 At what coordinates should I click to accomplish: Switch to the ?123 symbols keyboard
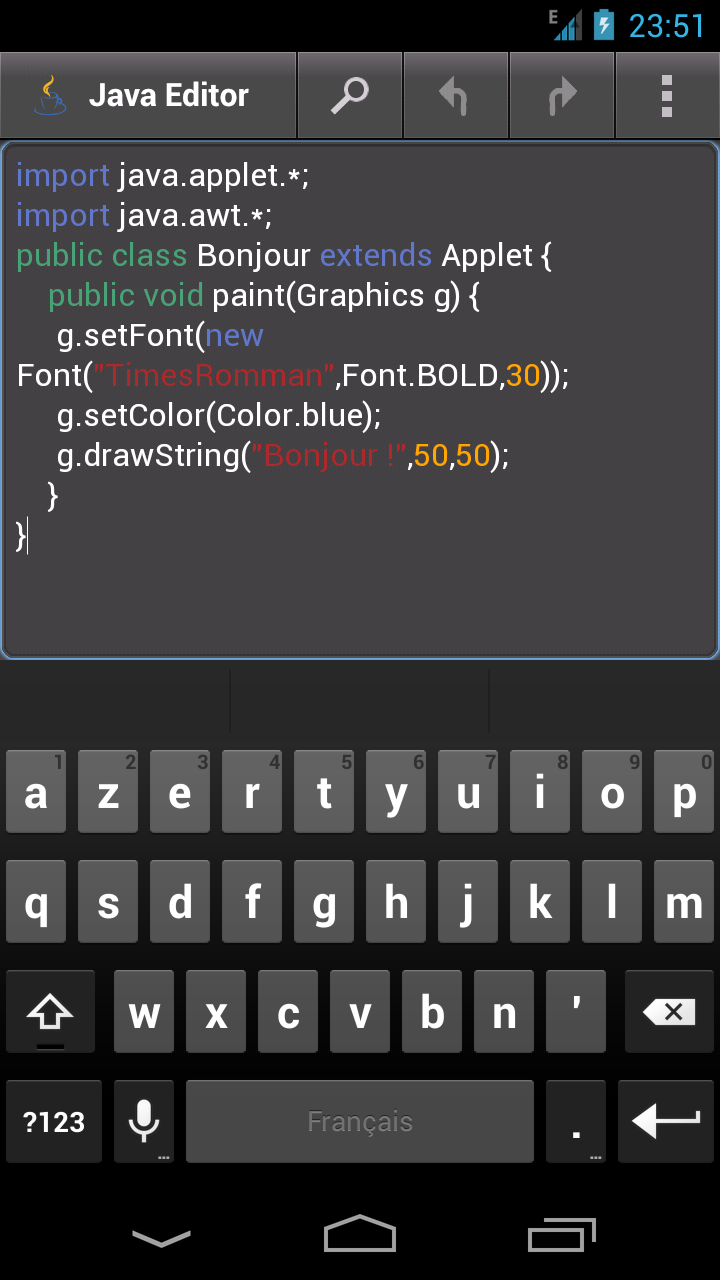click(x=54, y=1122)
